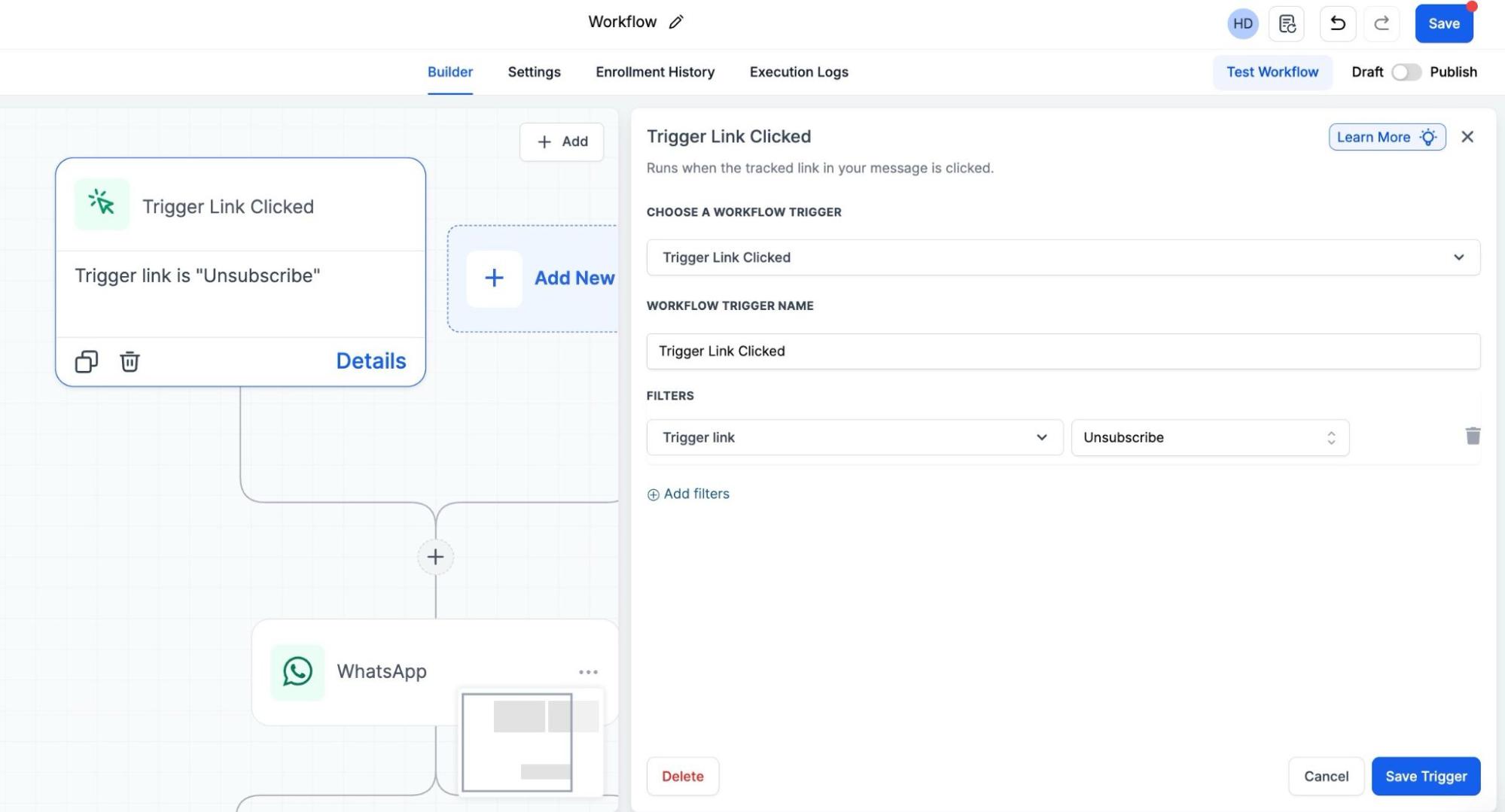
Task: Click the pencil icon to rename Workflow
Action: 675,23
